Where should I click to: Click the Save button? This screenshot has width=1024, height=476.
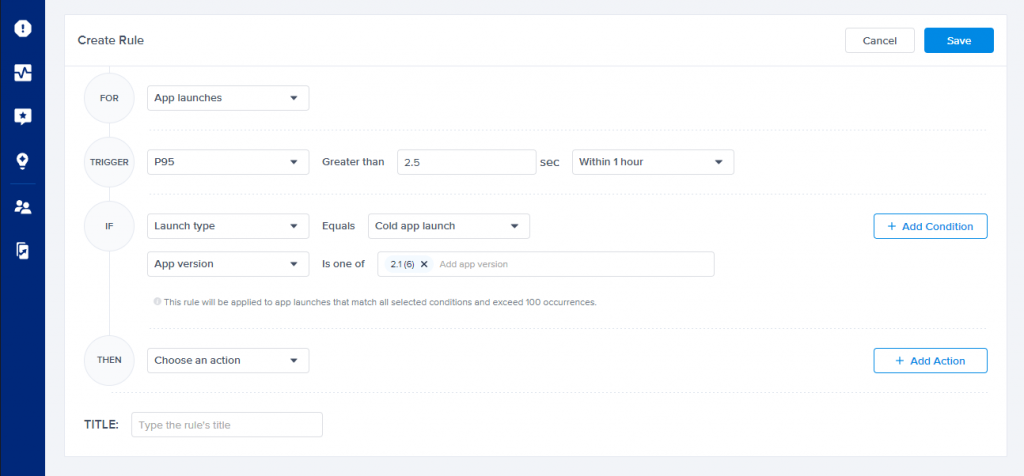tap(958, 40)
